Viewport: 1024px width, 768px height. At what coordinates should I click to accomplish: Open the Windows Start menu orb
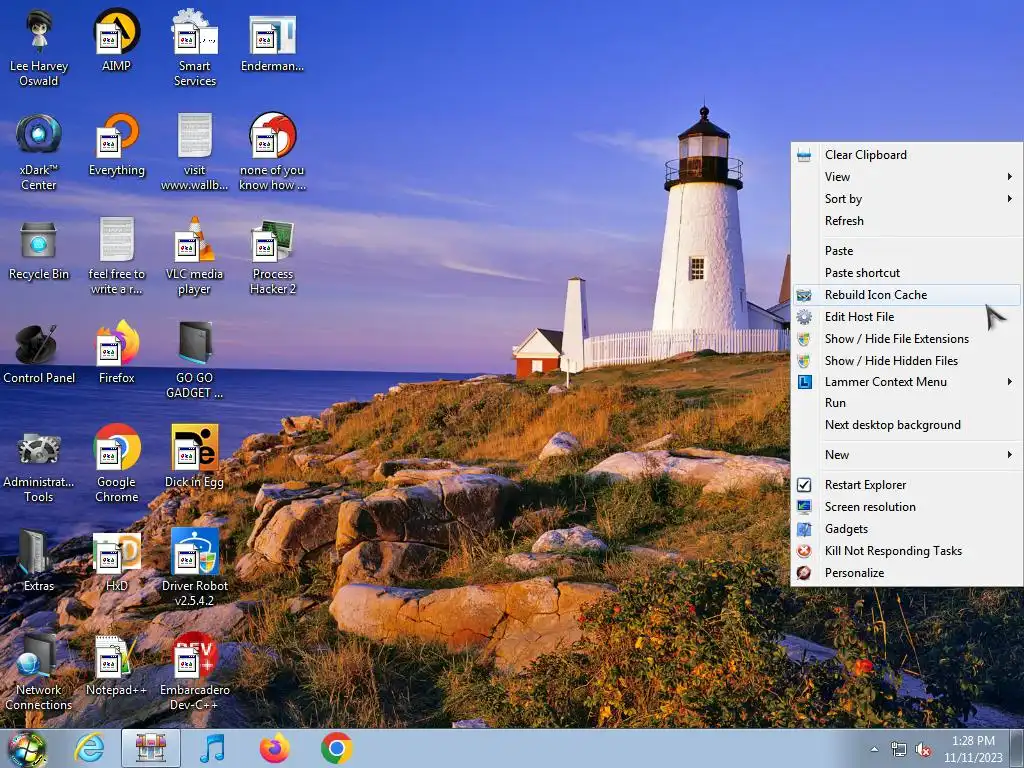click(x=26, y=748)
